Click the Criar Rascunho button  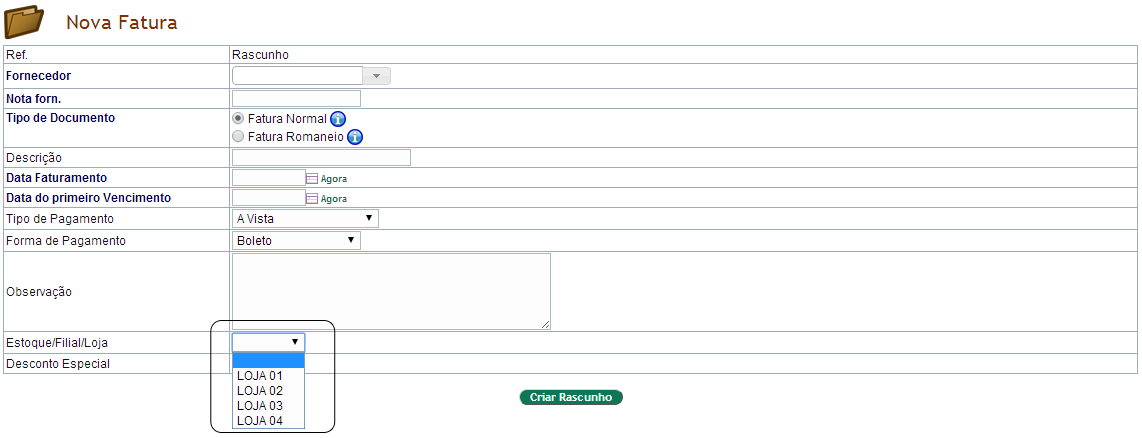coord(571,397)
